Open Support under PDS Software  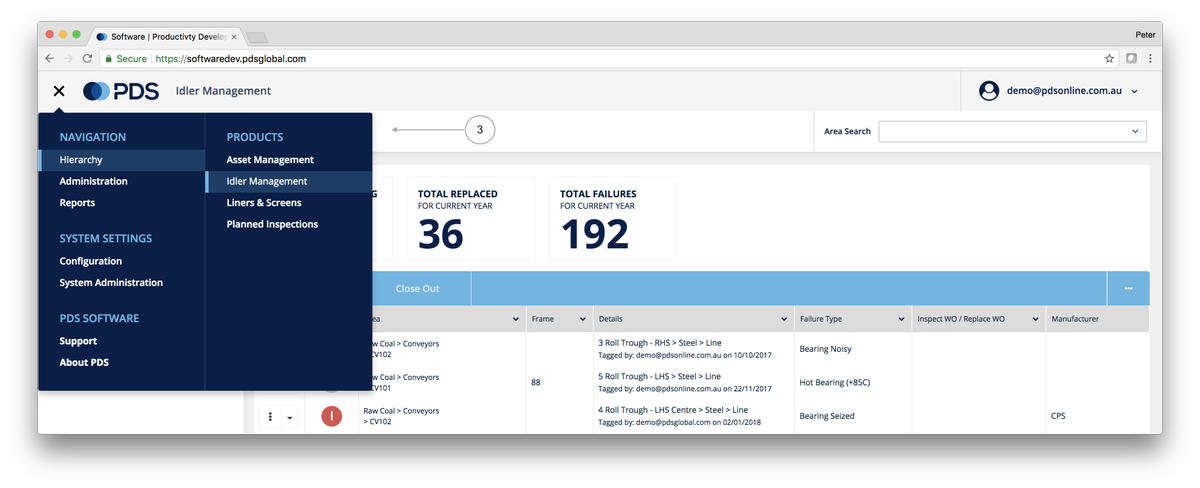[78, 341]
